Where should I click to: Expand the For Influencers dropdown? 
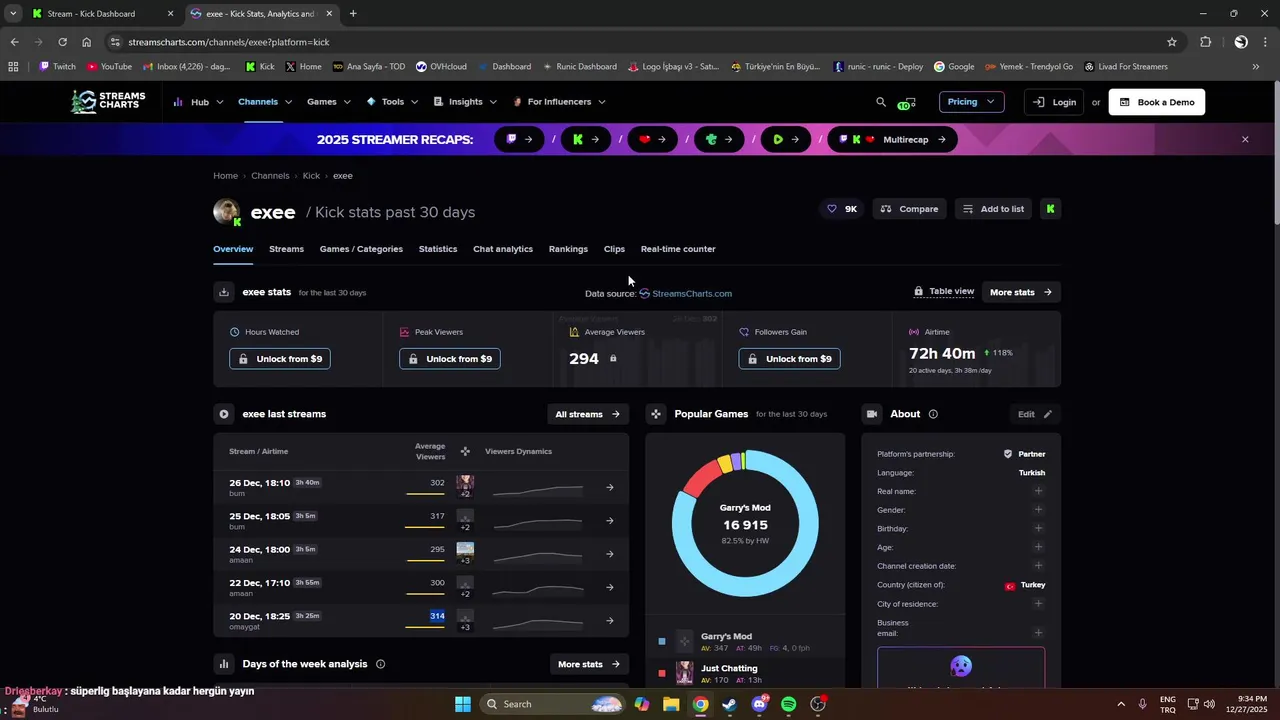click(559, 102)
